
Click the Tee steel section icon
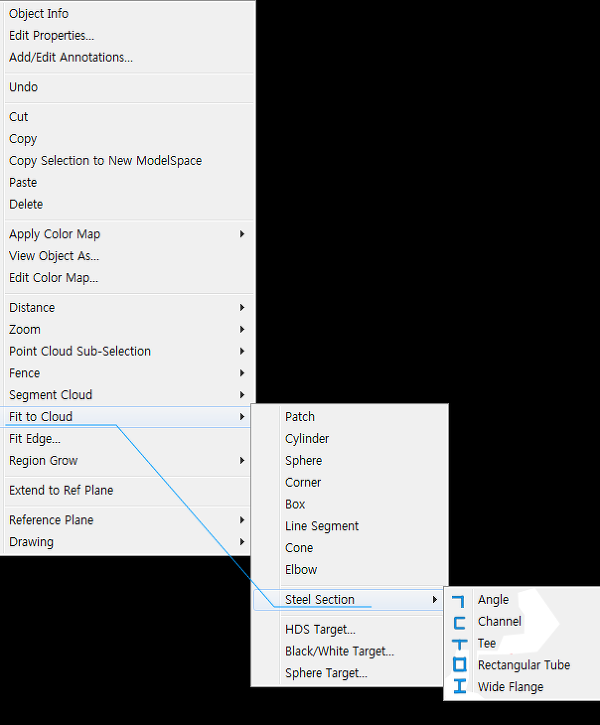(459, 644)
